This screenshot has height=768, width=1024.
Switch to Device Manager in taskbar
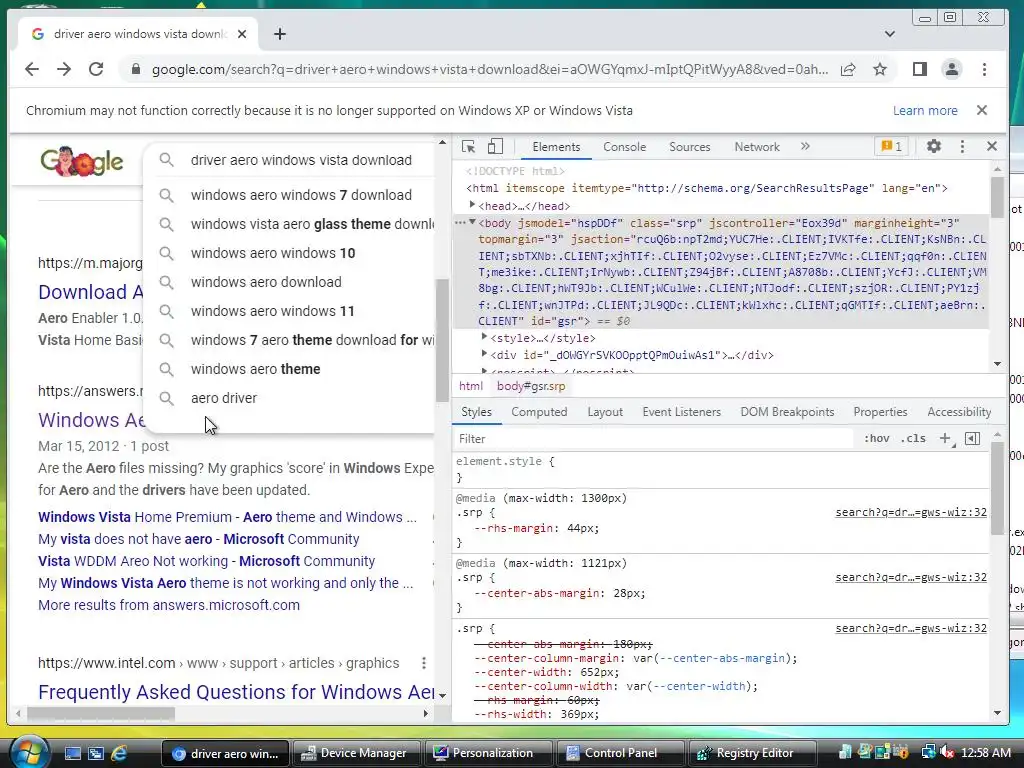(x=356, y=753)
